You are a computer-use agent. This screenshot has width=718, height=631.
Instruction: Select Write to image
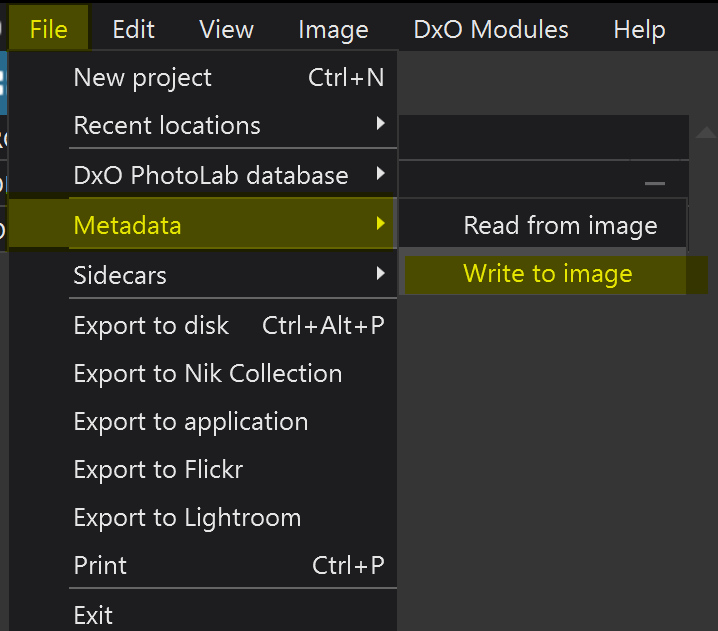[547, 274]
